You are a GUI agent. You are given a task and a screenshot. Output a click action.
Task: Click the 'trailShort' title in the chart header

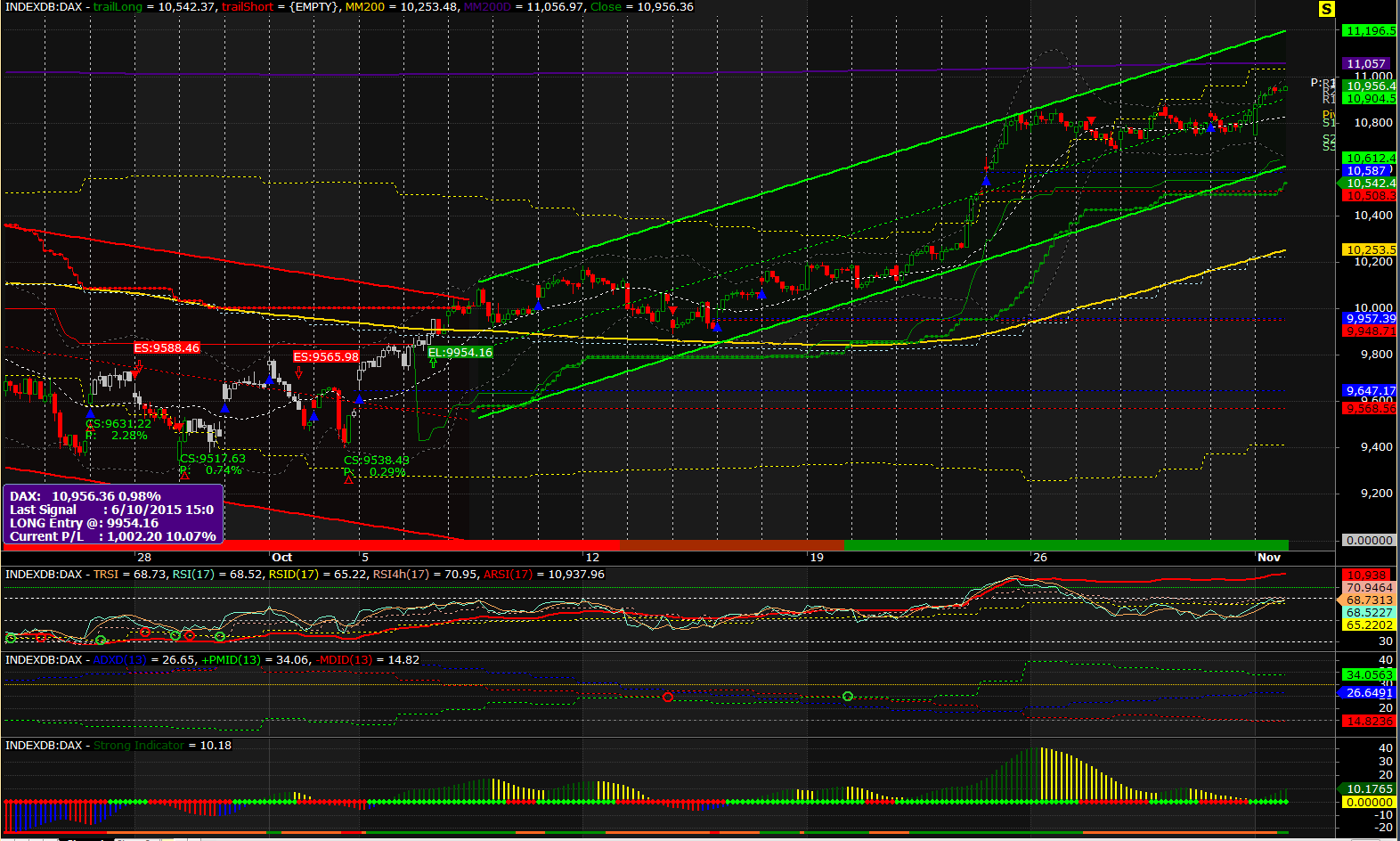pos(248,6)
